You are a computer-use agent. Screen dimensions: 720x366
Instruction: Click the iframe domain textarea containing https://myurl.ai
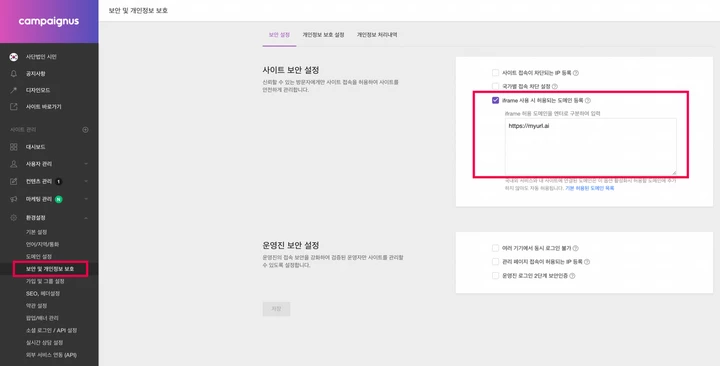coord(591,146)
